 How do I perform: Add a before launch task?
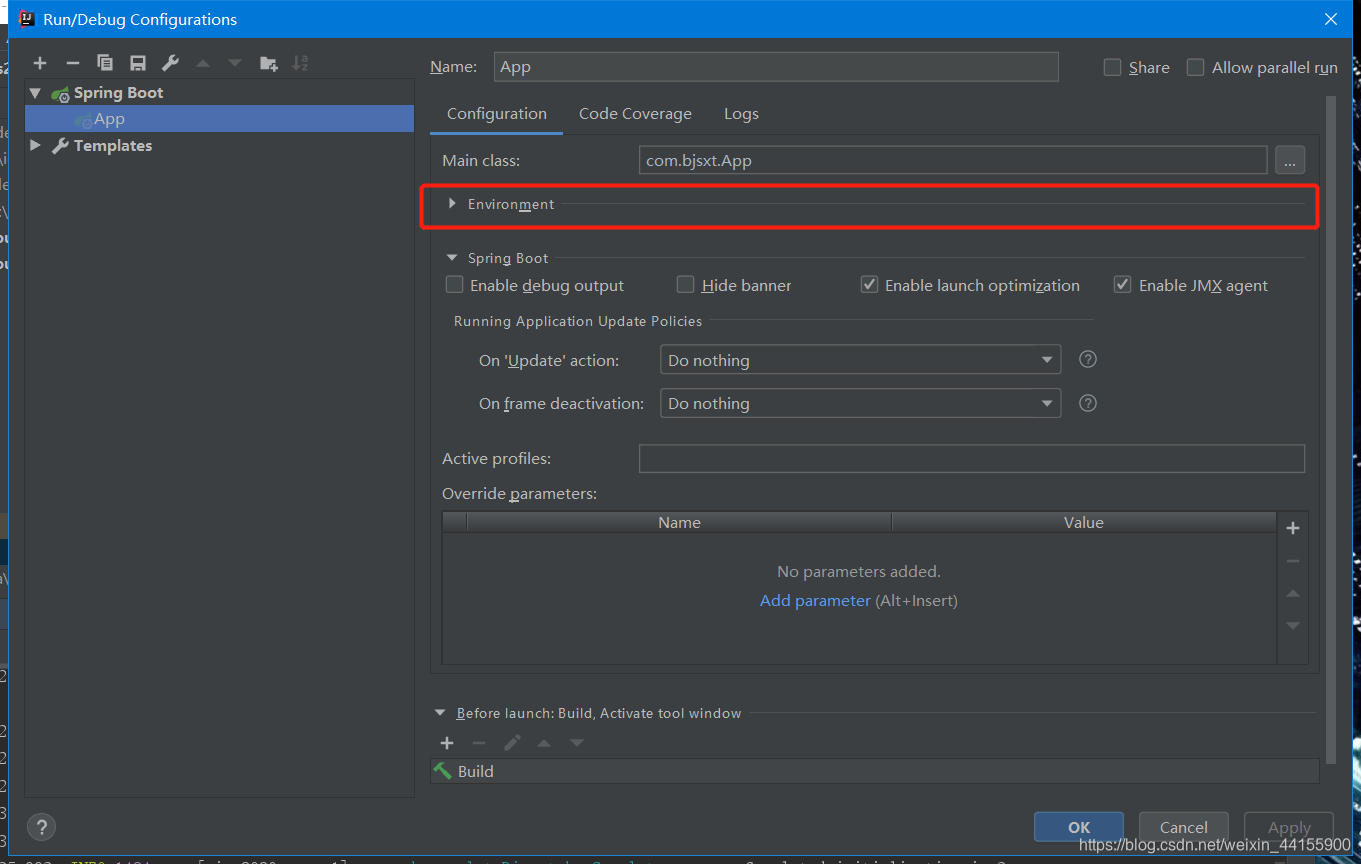tap(447, 743)
